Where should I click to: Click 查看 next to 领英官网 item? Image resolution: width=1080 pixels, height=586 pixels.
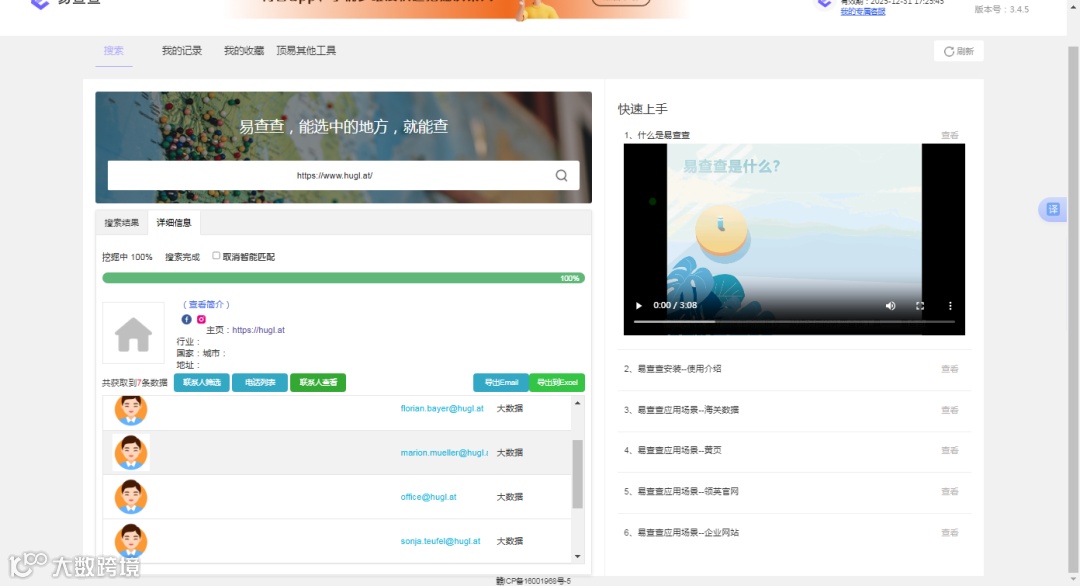point(950,491)
